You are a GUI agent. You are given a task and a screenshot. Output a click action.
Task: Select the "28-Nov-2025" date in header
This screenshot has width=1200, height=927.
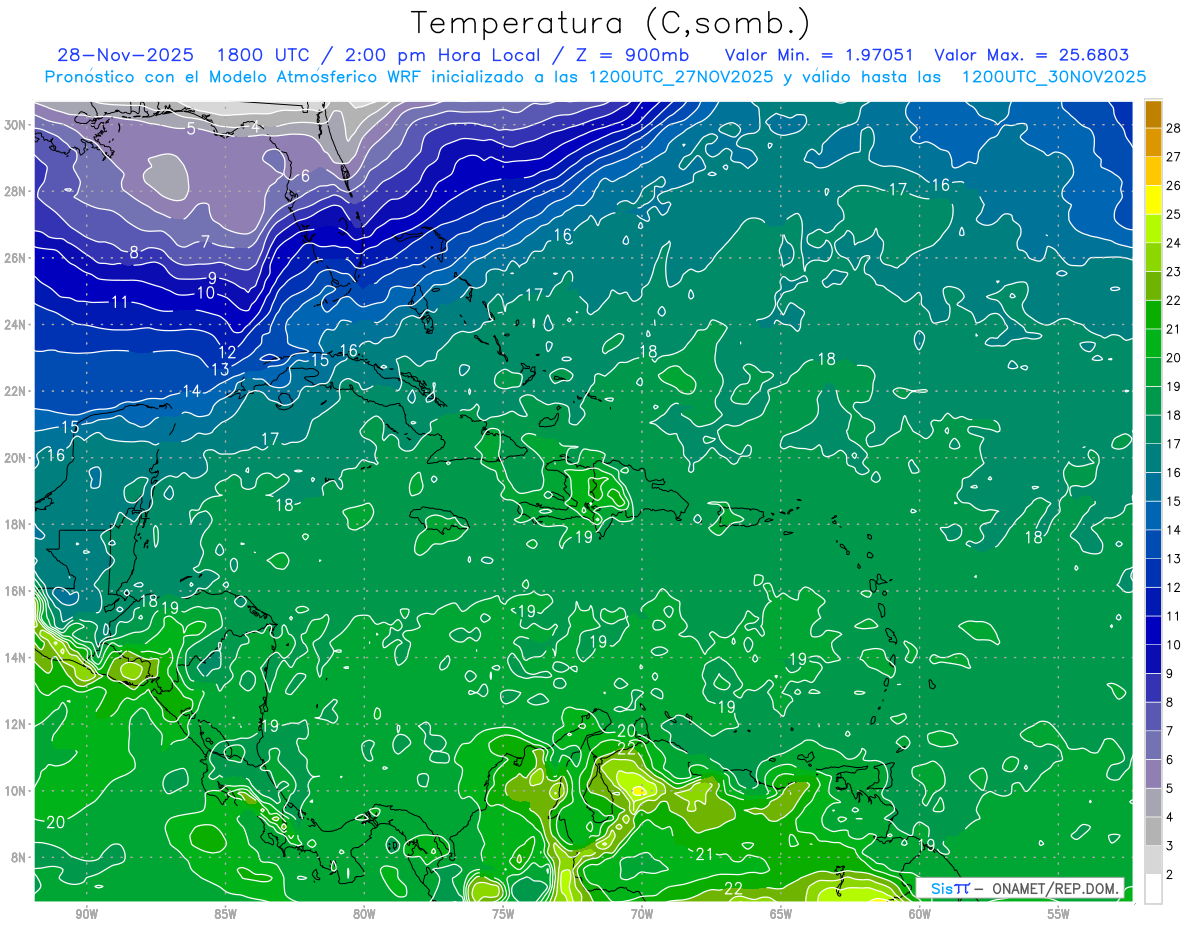[125, 55]
